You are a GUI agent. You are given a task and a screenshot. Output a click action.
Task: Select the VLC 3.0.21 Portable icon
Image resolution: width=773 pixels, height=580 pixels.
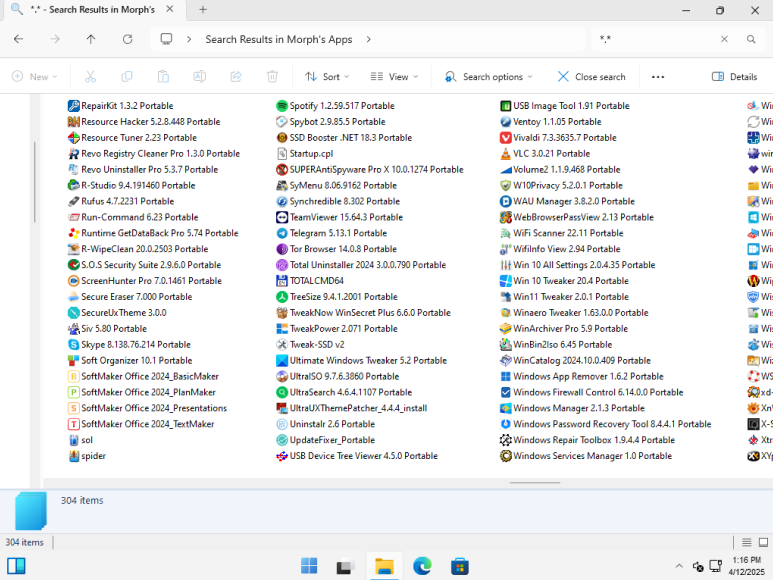click(x=506, y=154)
